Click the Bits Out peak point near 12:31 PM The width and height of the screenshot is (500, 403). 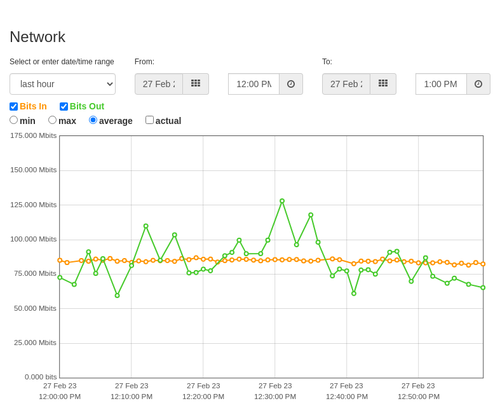[282, 201]
